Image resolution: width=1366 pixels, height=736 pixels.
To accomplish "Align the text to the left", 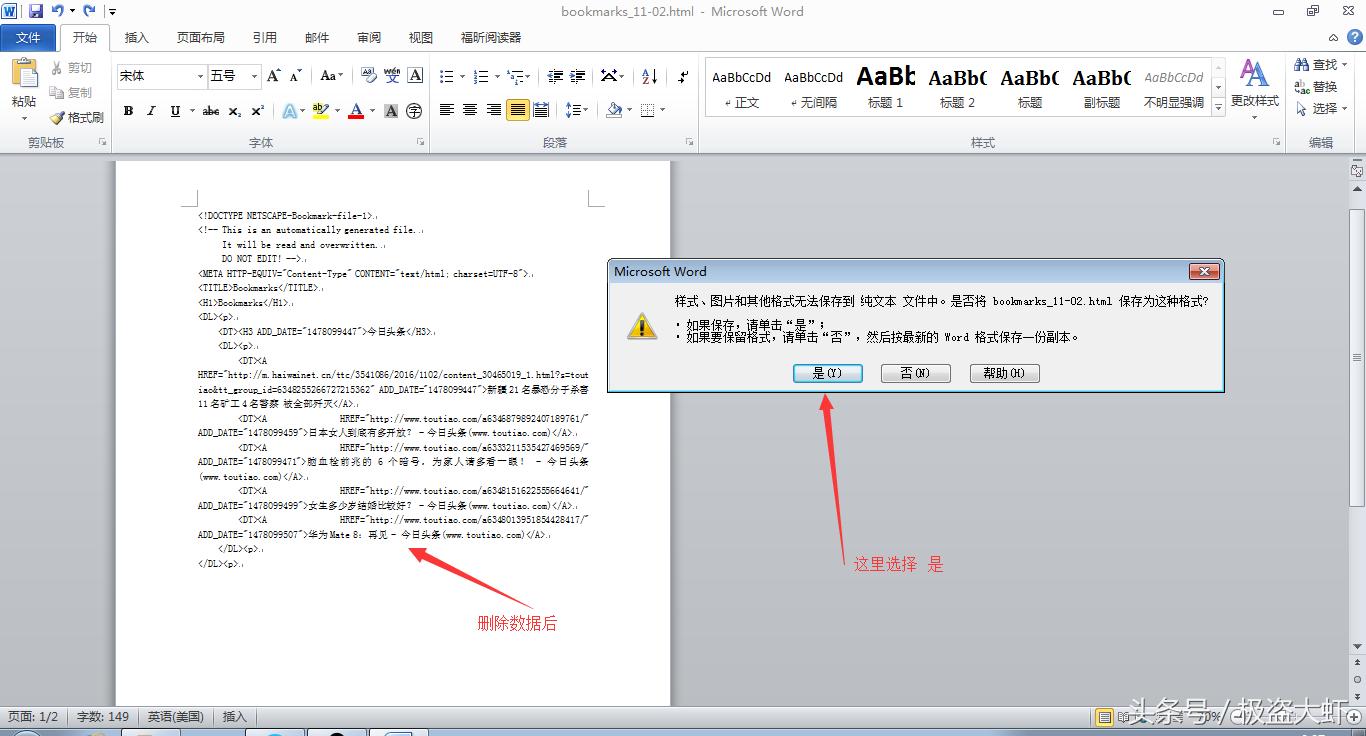I will point(446,110).
